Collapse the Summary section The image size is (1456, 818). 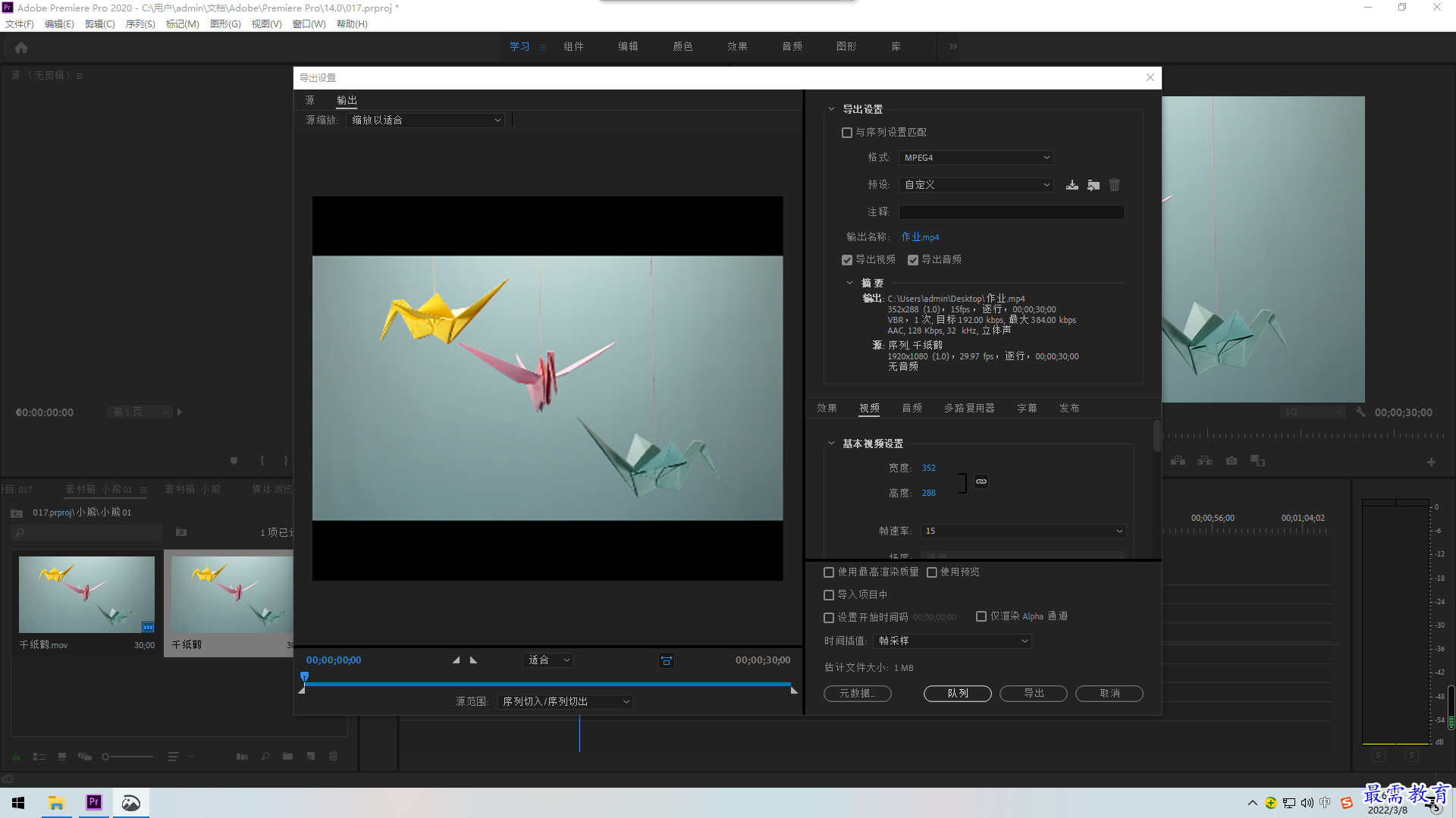click(849, 283)
